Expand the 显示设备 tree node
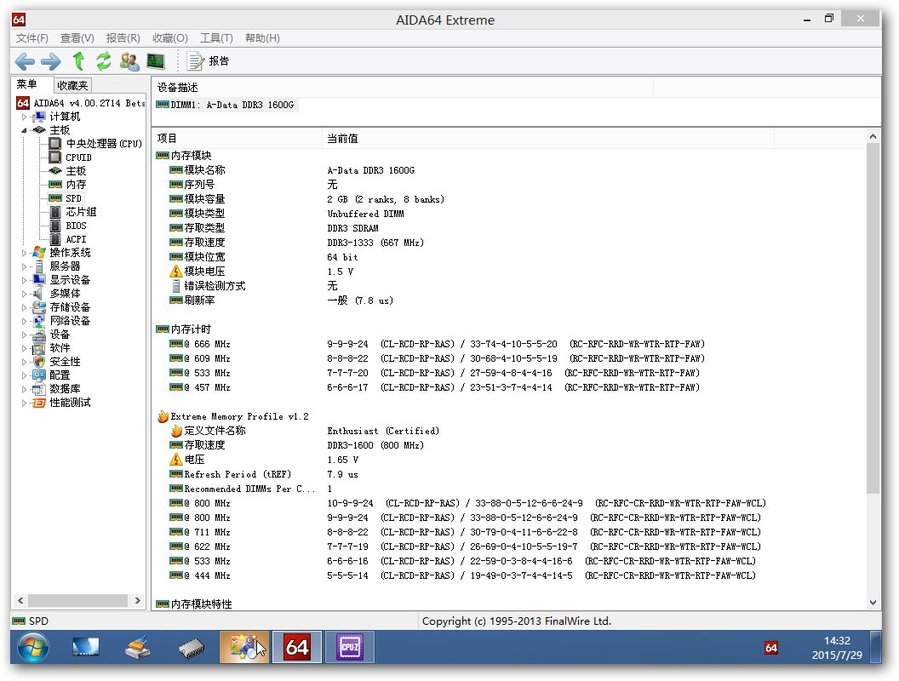 (x=24, y=280)
